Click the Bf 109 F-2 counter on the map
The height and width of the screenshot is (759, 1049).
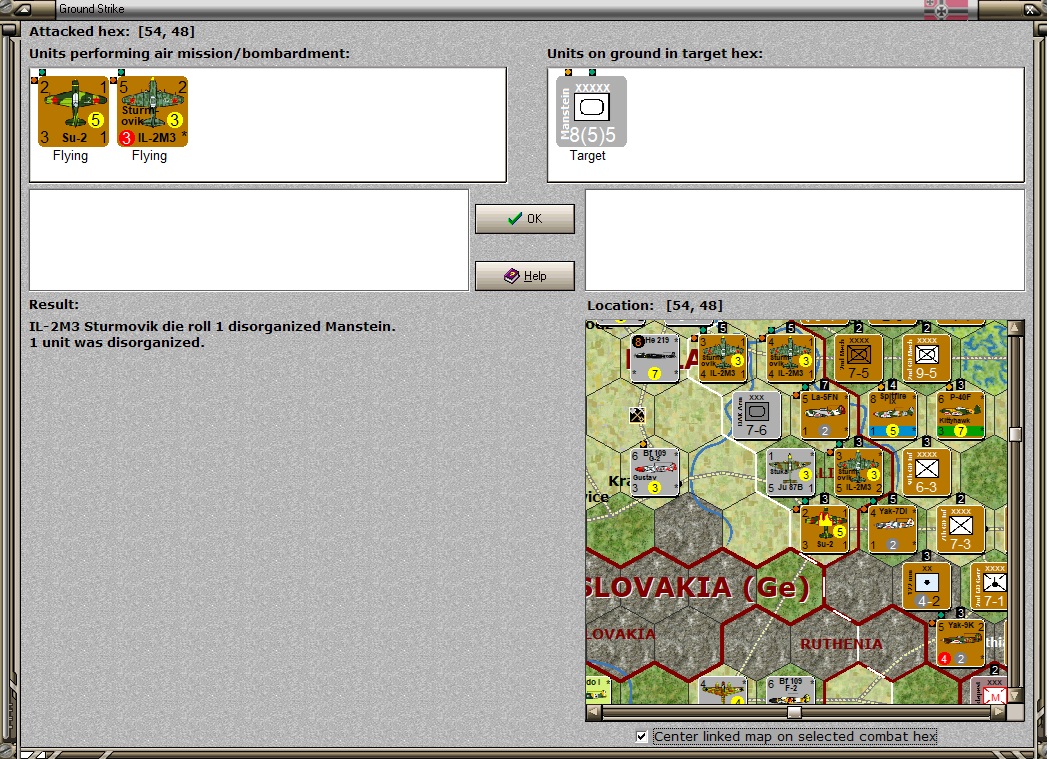click(x=790, y=690)
